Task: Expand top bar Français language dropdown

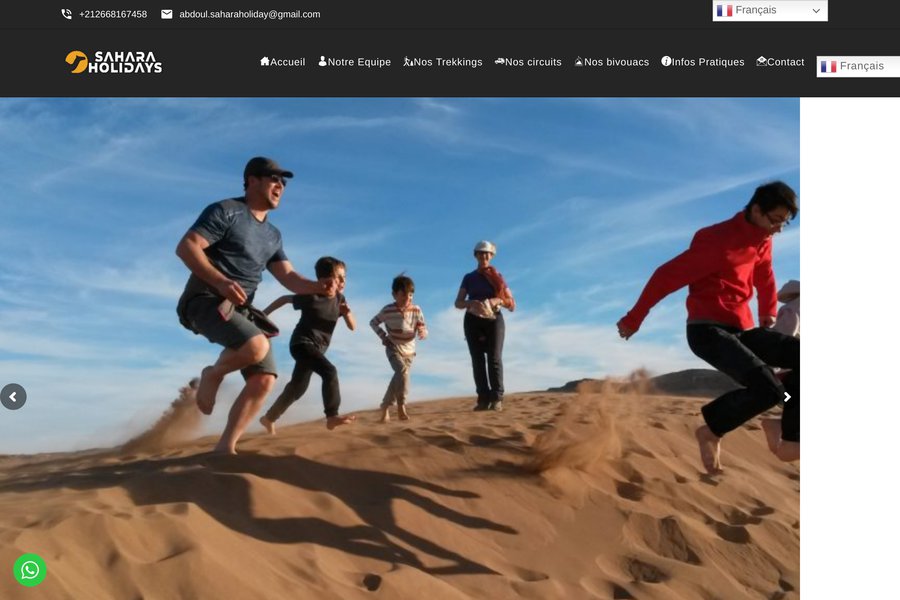Action: [770, 10]
